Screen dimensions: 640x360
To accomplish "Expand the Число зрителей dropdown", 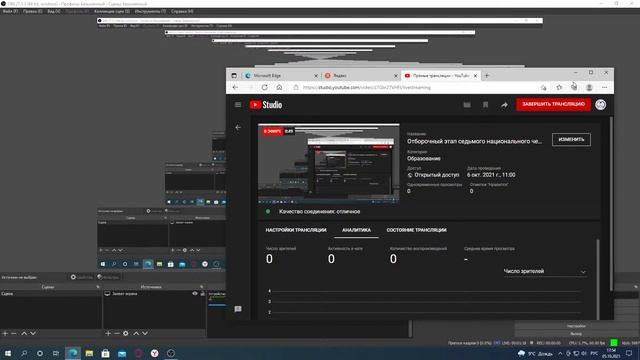I will [x=545, y=271].
